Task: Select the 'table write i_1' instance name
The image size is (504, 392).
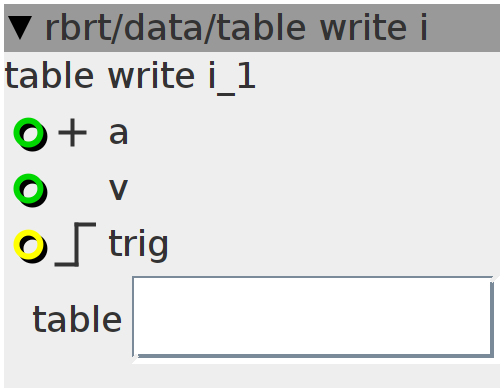Action: coord(130,76)
